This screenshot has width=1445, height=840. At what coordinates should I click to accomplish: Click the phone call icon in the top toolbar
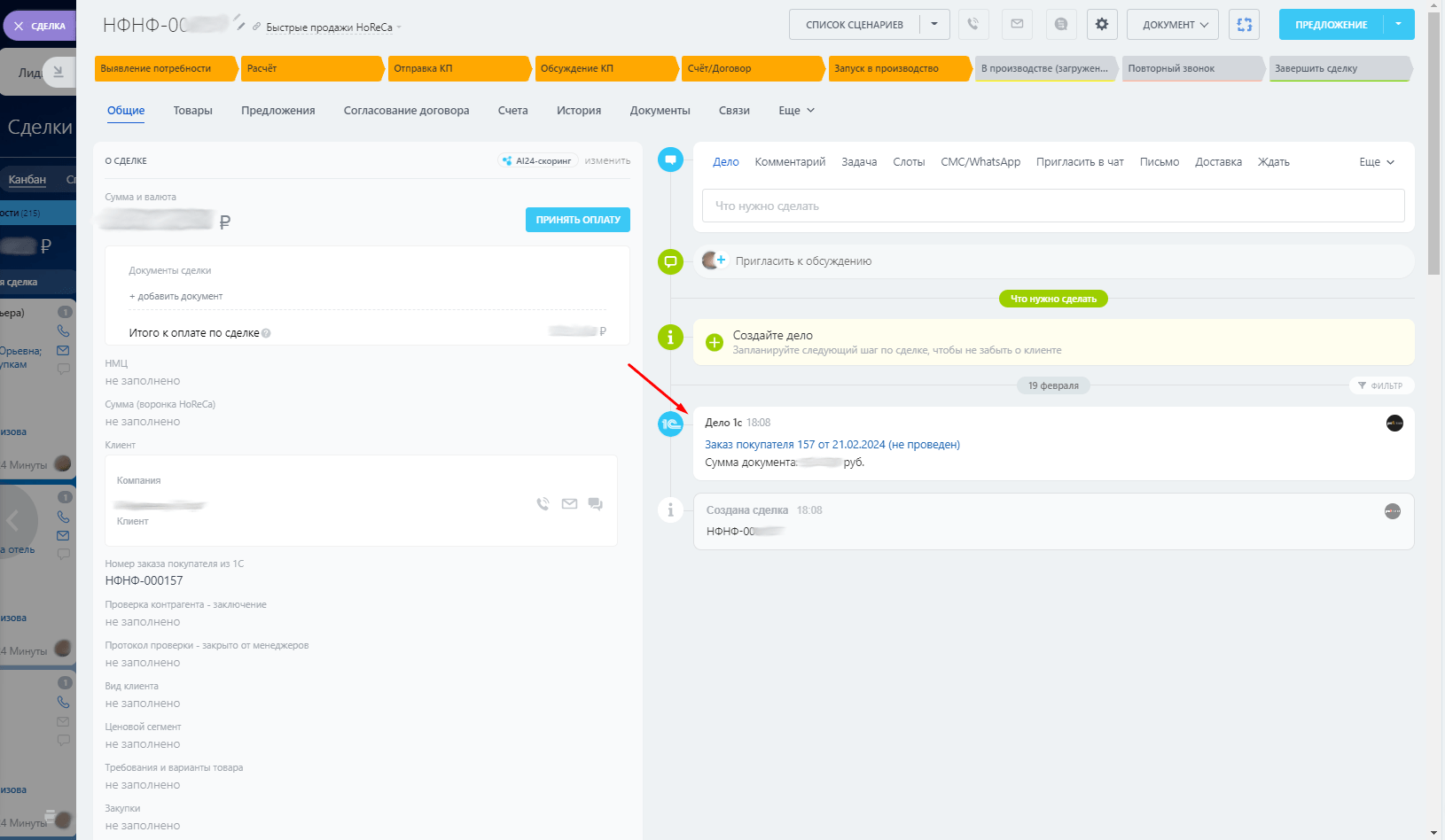pyautogui.click(x=973, y=25)
